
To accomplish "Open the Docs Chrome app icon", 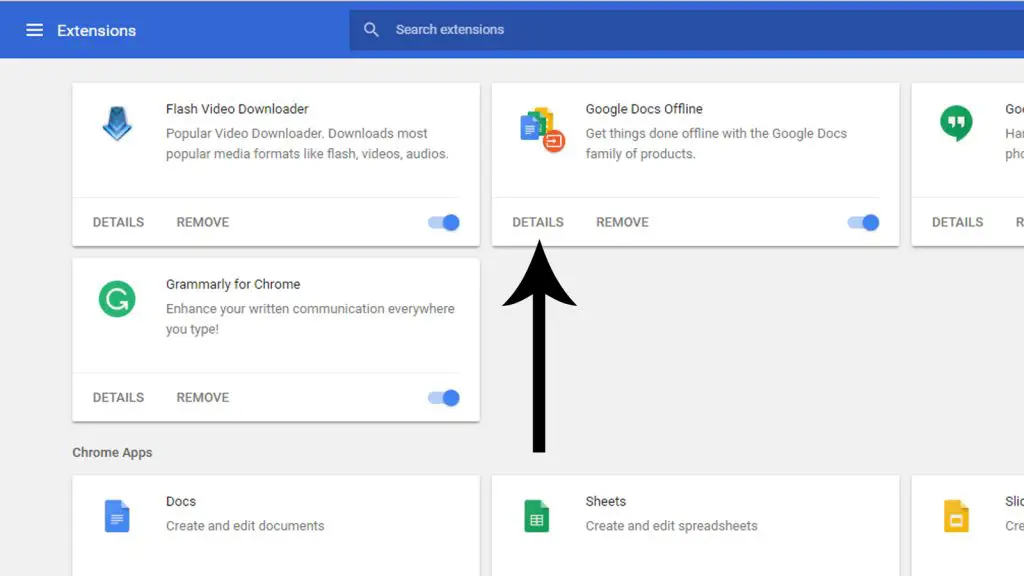I will click(x=117, y=515).
